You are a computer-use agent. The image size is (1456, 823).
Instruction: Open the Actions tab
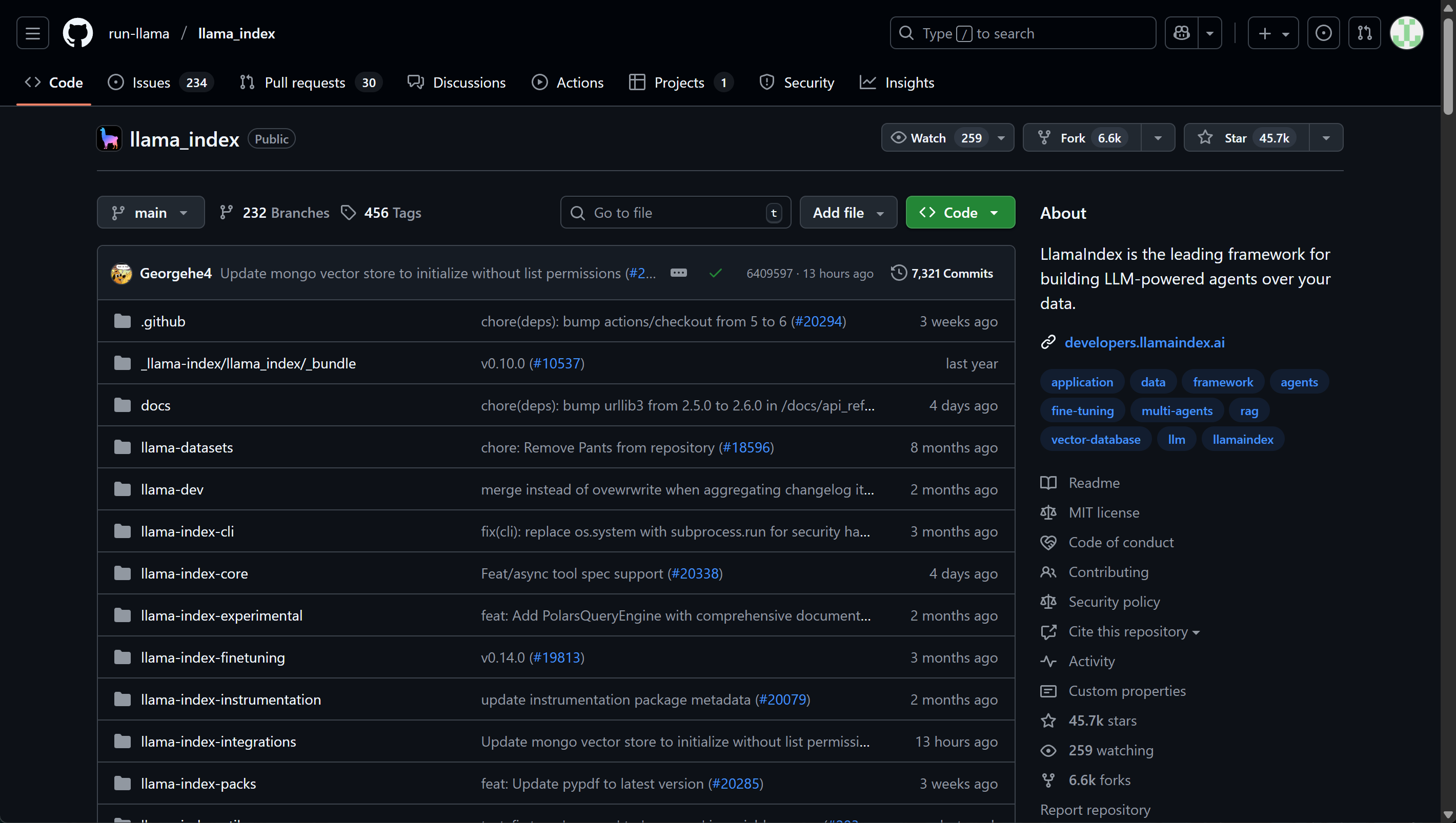[x=568, y=83]
